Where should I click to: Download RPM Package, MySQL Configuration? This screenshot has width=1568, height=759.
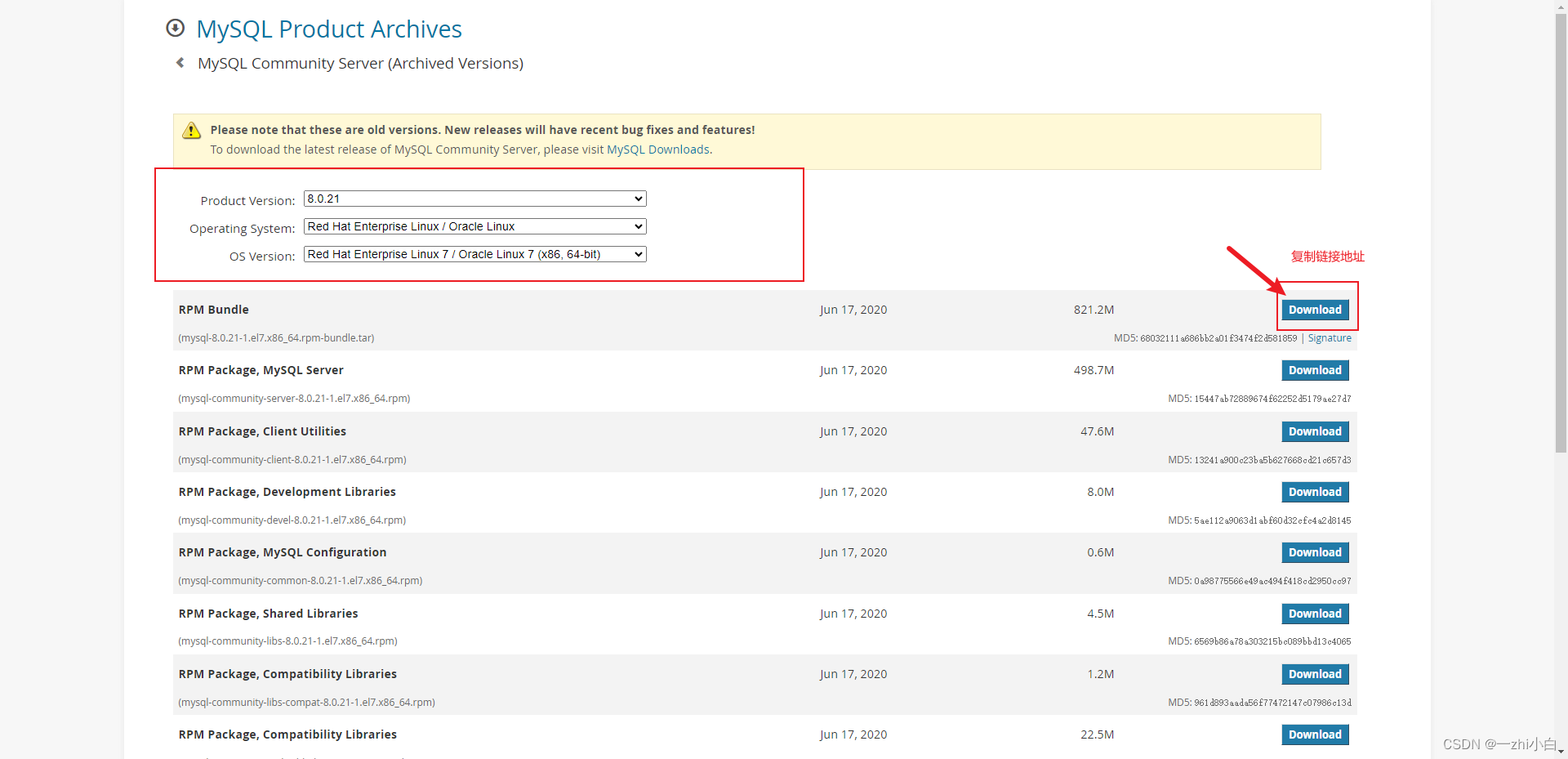1315,552
